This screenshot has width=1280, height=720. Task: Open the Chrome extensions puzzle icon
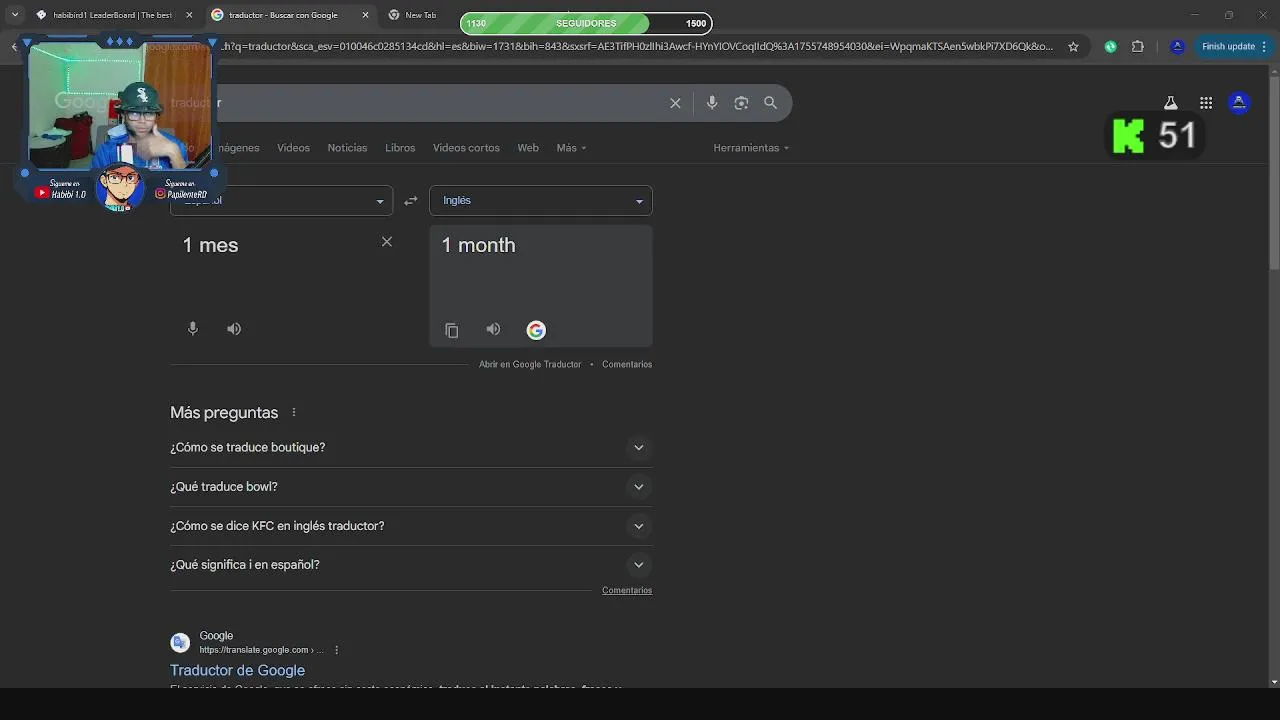pos(1137,46)
